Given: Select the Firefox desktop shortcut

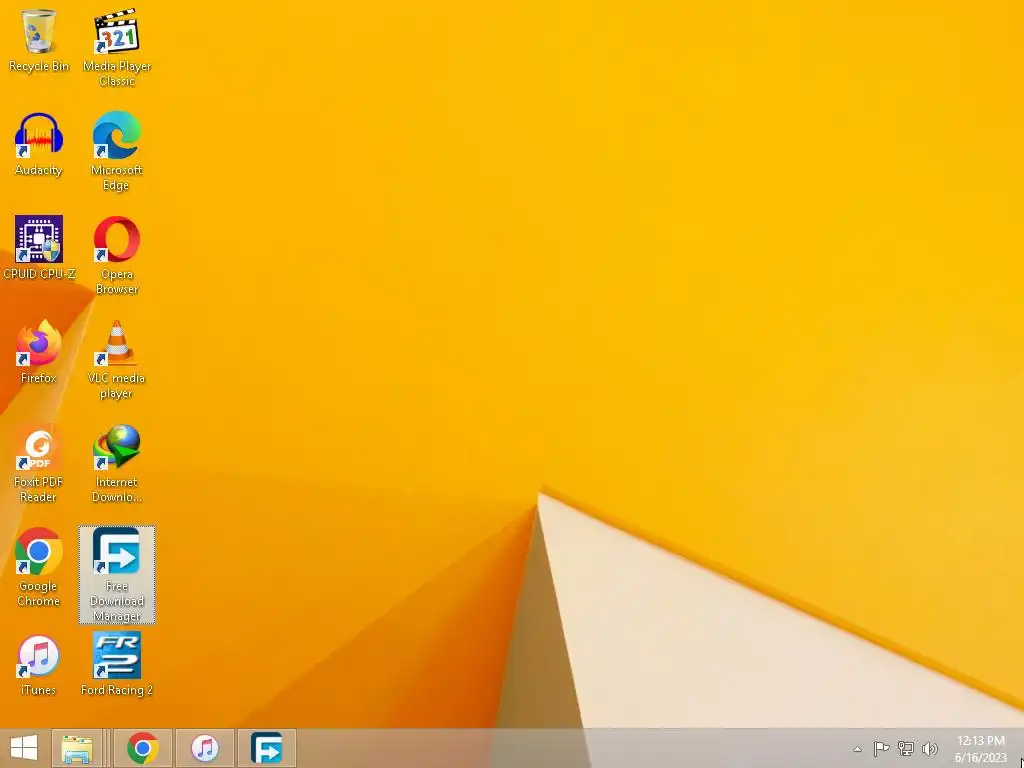Looking at the screenshot, I should coord(39,352).
